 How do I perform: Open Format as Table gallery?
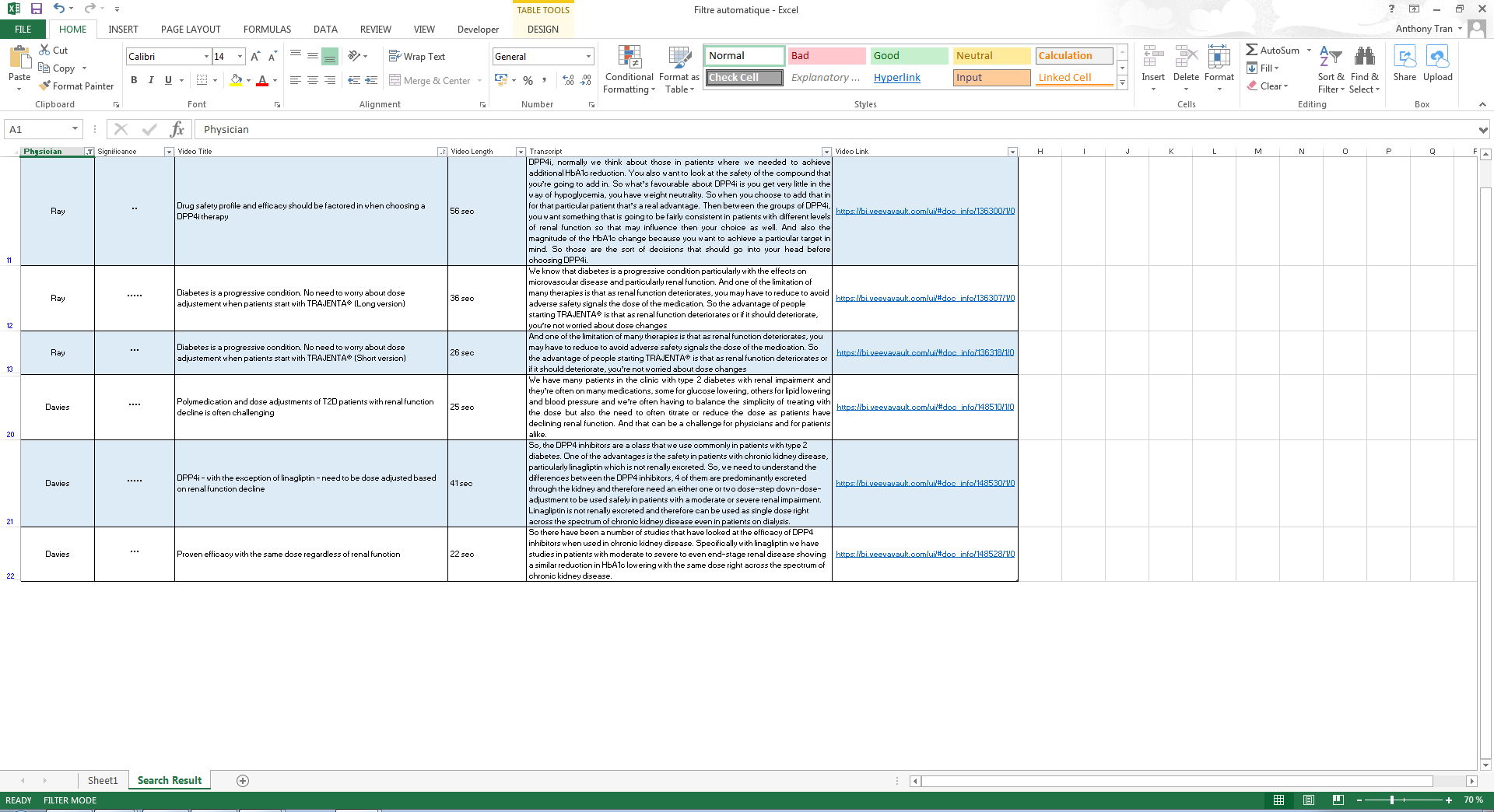tap(679, 69)
